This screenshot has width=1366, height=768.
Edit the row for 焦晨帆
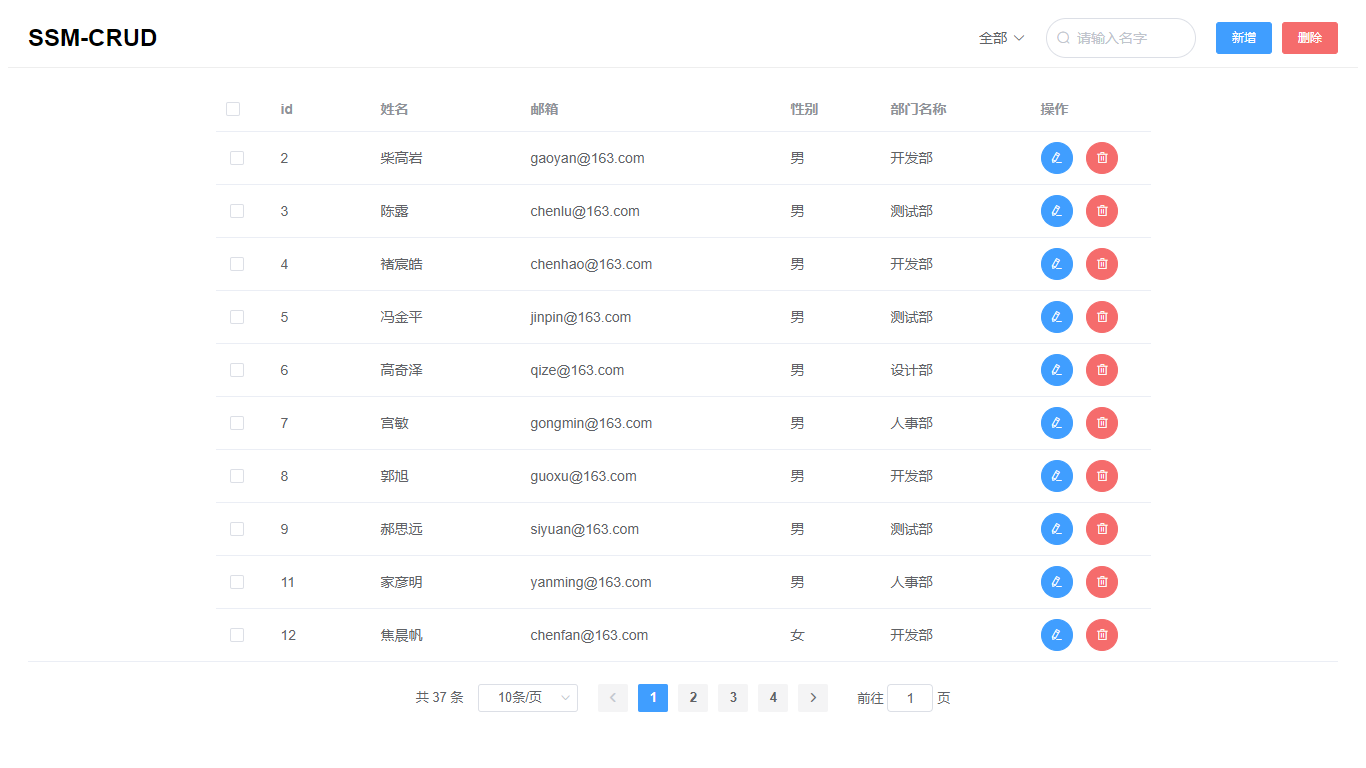pos(1057,635)
